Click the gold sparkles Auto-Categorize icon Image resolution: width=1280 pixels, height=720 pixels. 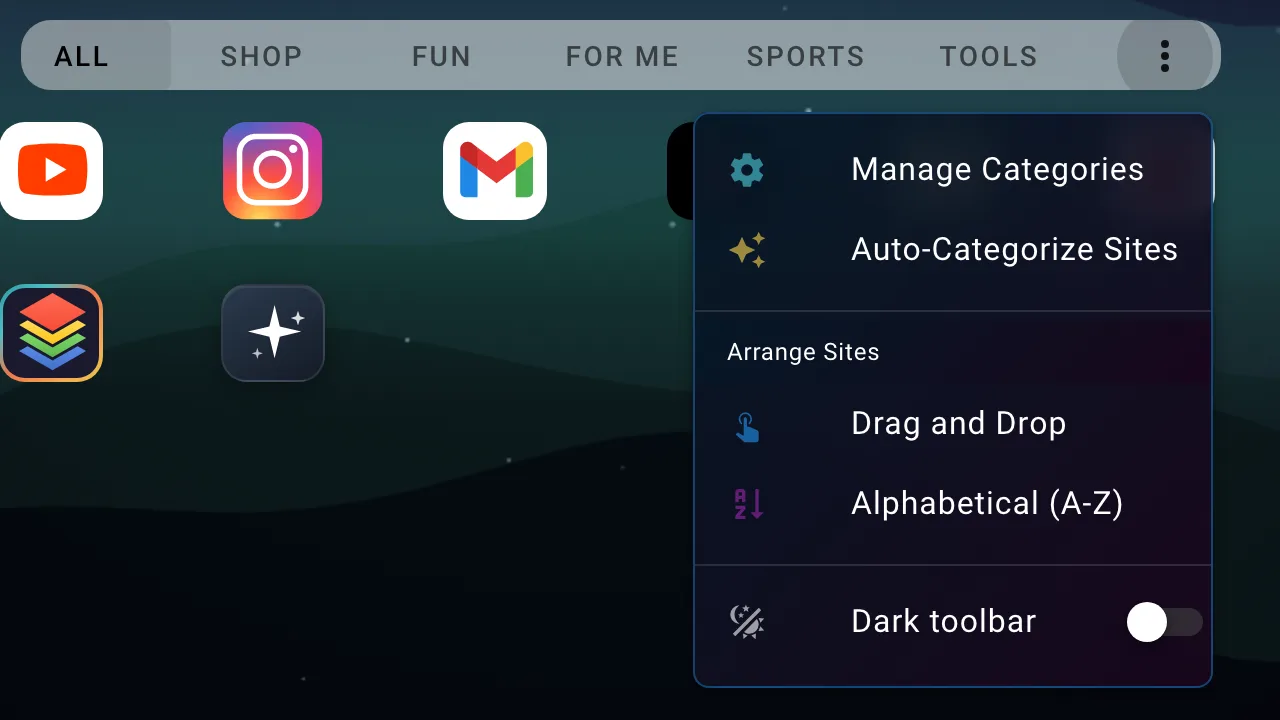tap(747, 250)
